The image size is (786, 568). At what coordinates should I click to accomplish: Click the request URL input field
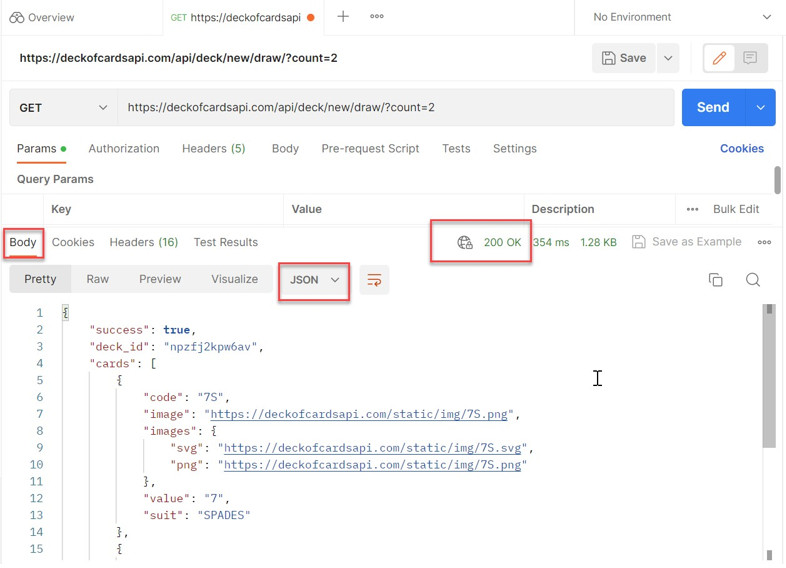tap(396, 108)
